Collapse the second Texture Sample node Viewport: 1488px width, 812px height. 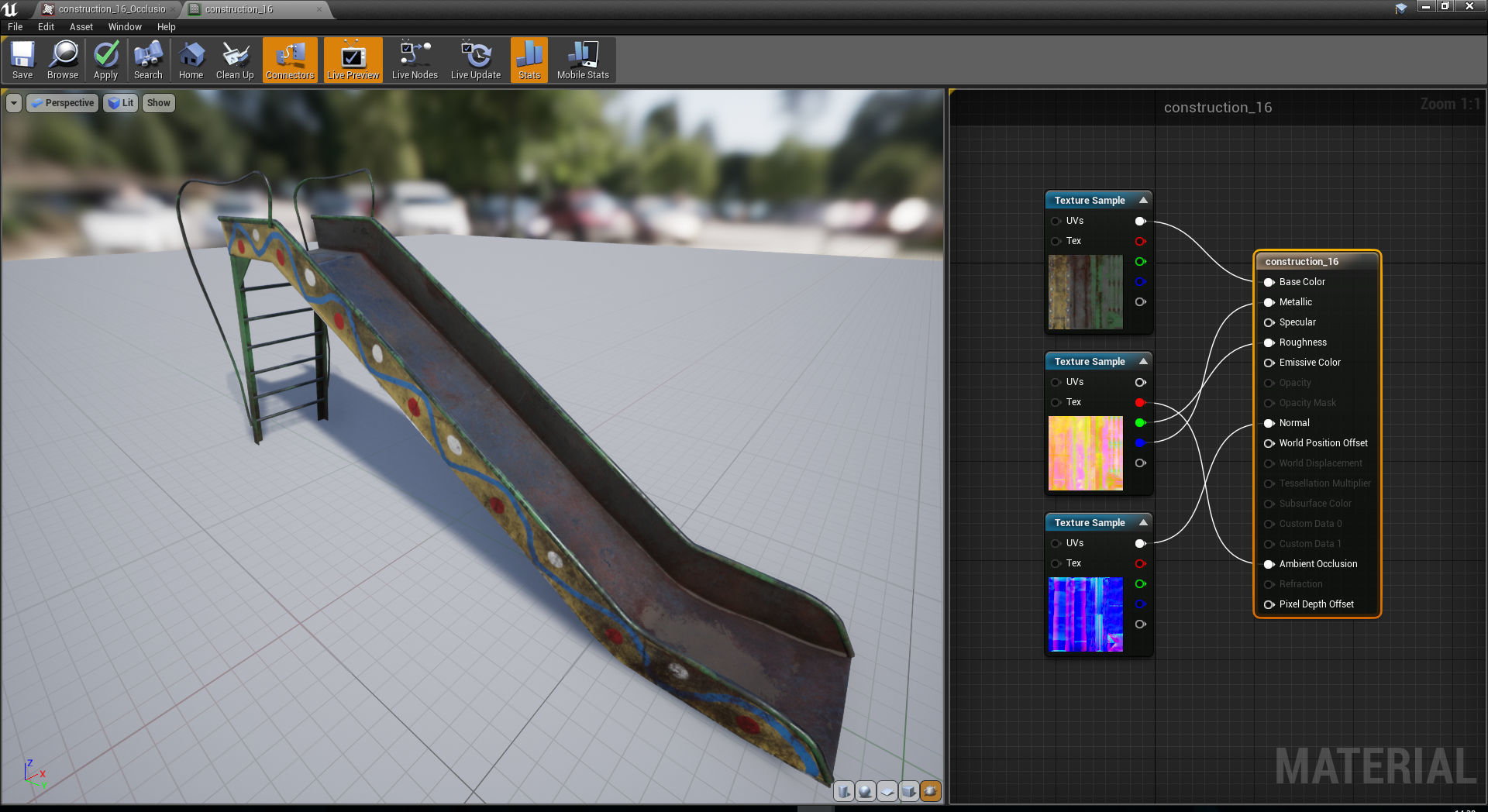click(x=1143, y=361)
